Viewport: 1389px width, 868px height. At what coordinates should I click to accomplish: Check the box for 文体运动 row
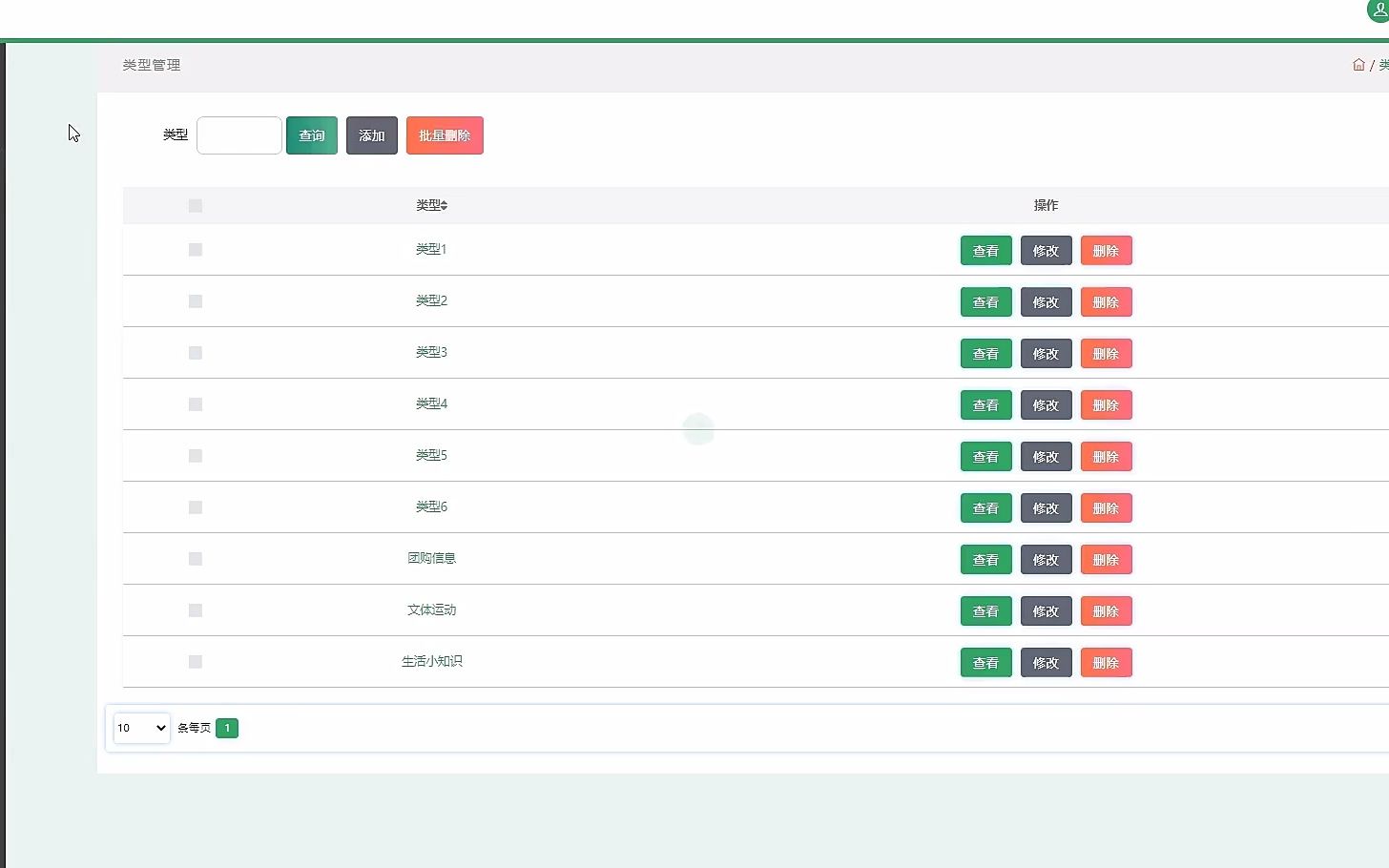point(196,610)
